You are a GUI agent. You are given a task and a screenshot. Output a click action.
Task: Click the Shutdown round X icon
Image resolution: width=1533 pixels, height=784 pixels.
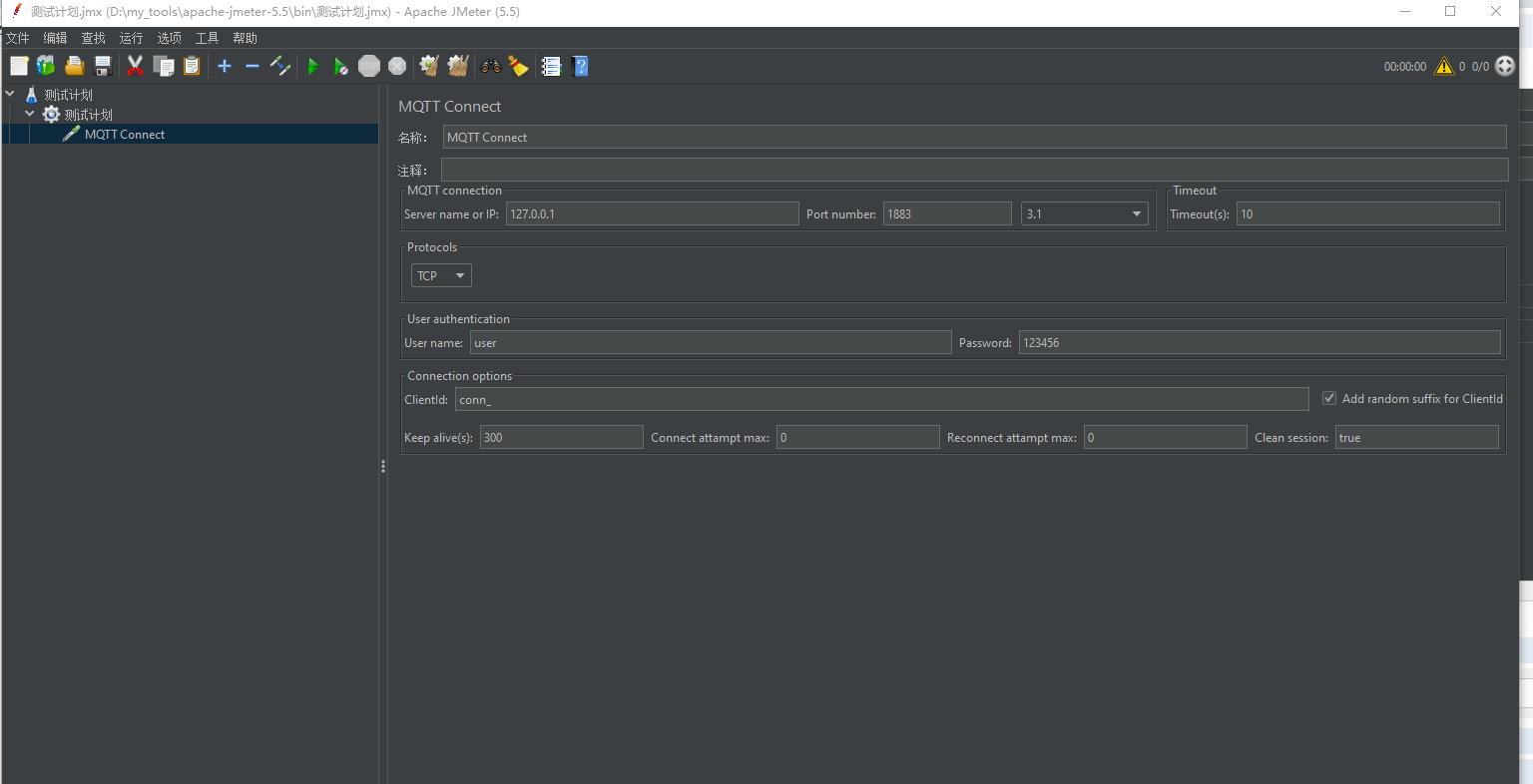pos(397,66)
